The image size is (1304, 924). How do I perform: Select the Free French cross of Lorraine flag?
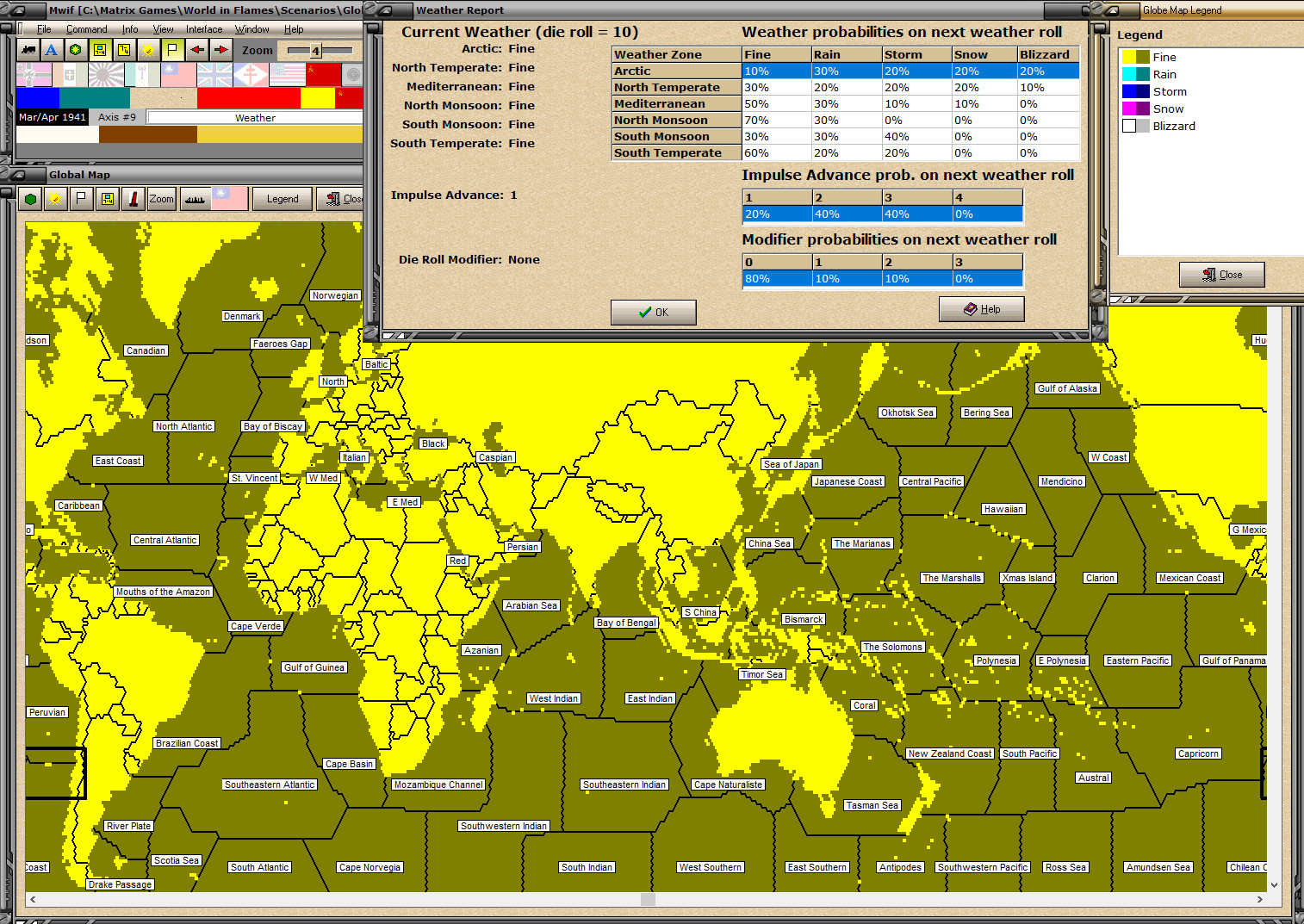(x=251, y=75)
